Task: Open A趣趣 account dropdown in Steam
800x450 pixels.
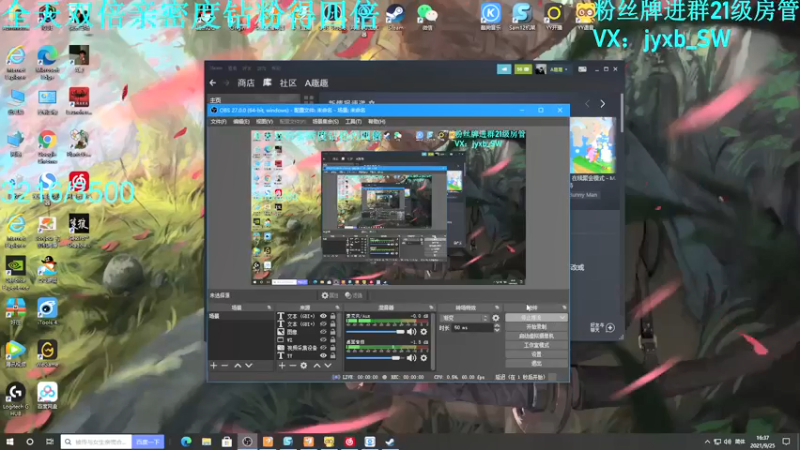Action: point(559,69)
